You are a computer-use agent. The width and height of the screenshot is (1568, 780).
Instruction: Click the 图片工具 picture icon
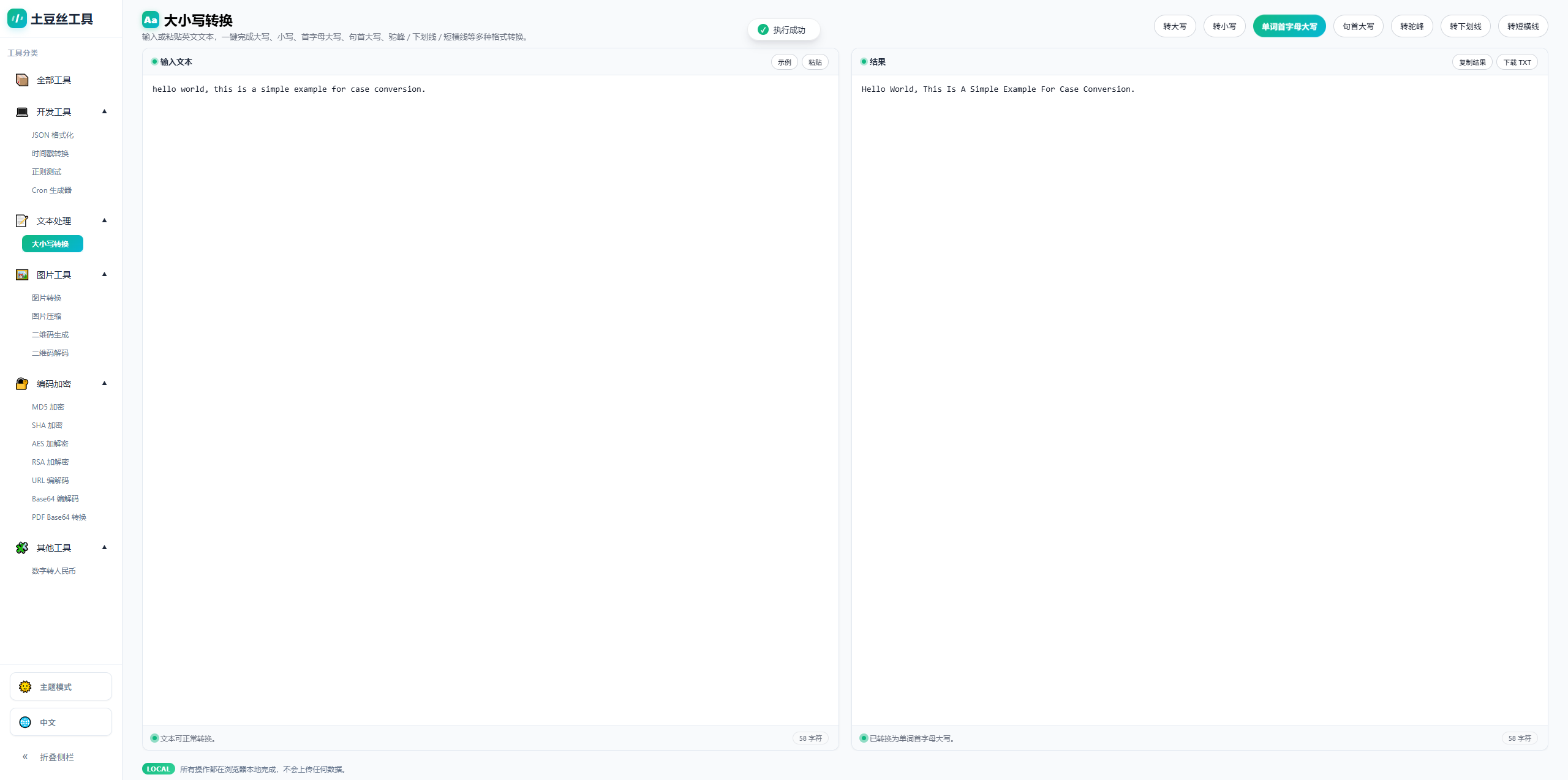tap(22, 275)
